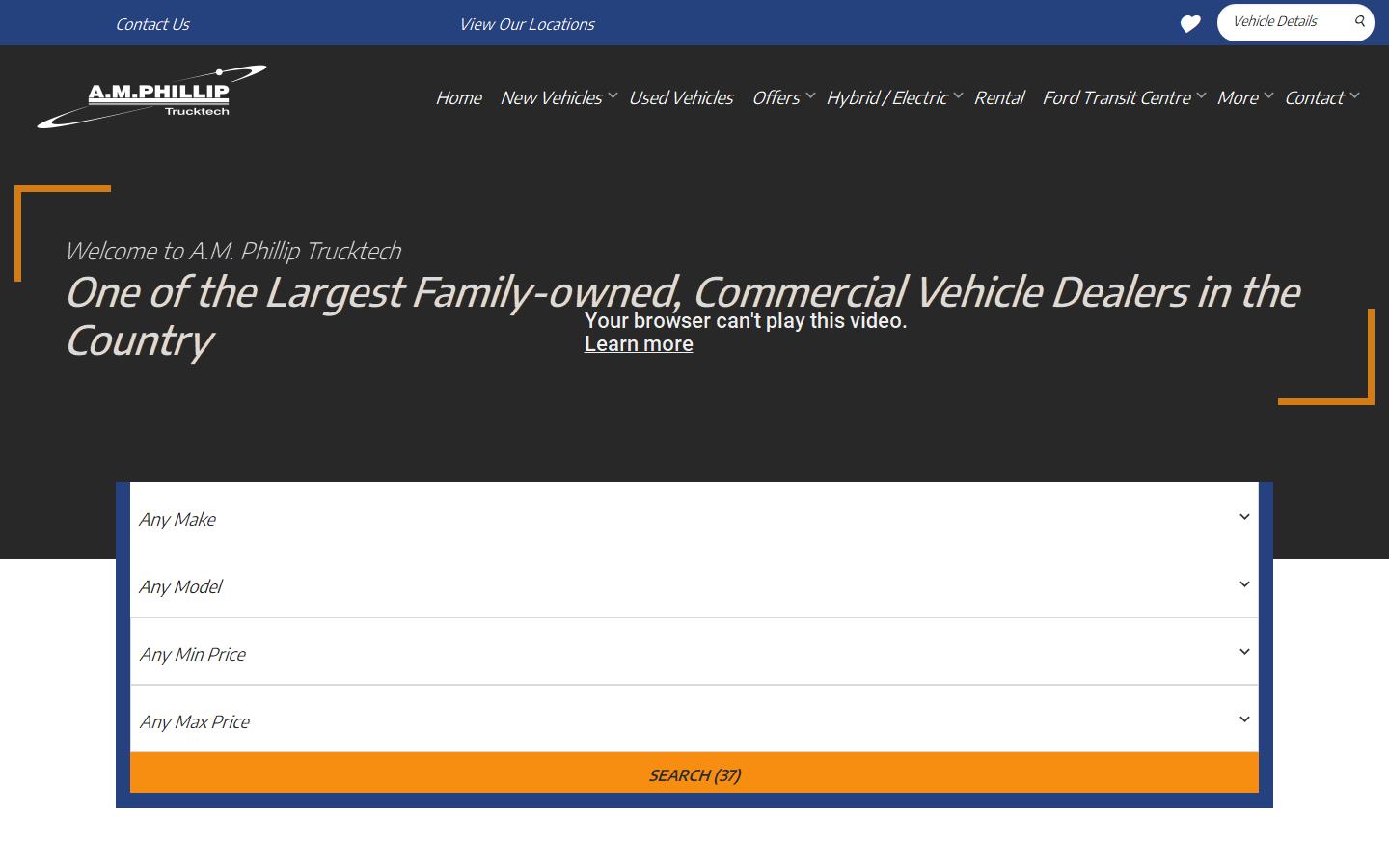Viewport: 1389px width, 868px height.
Task: Click the favourites heart icon
Action: pyautogui.click(x=1189, y=22)
